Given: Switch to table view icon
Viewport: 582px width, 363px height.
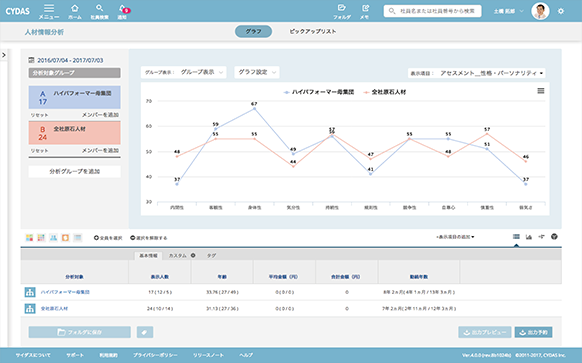Looking at the screenshot, I should (516, 236).
